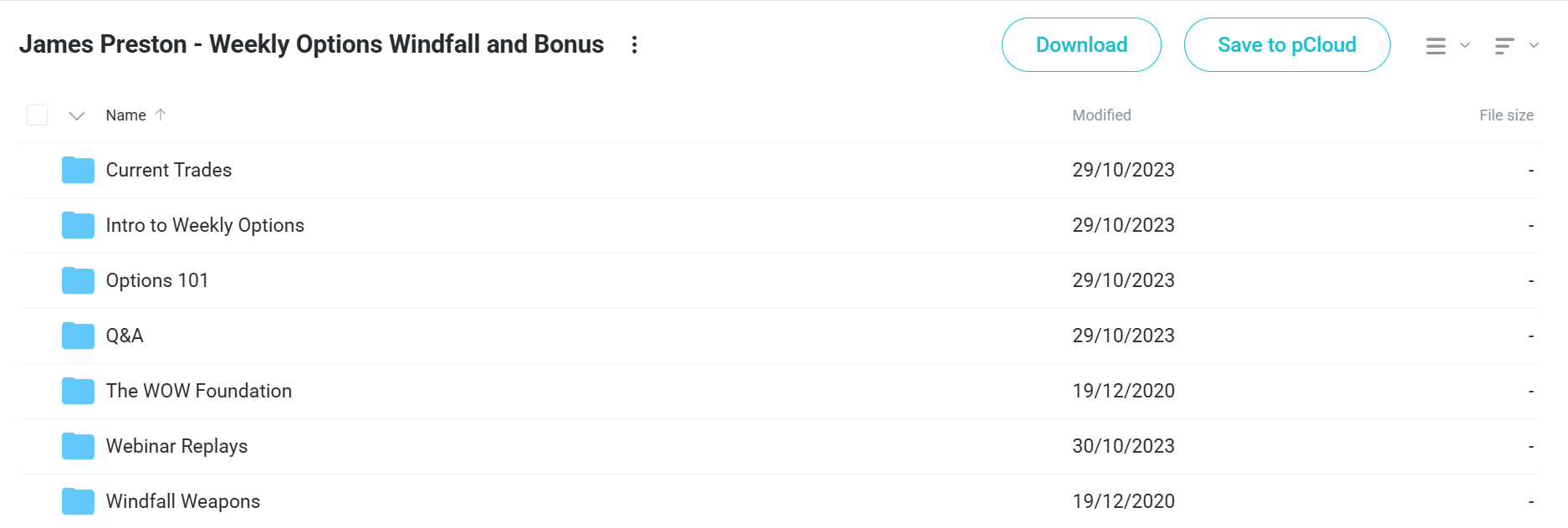Click the Options 101 folder icon
Viewport: 1568px width, 528px height.
pos(78,280)
